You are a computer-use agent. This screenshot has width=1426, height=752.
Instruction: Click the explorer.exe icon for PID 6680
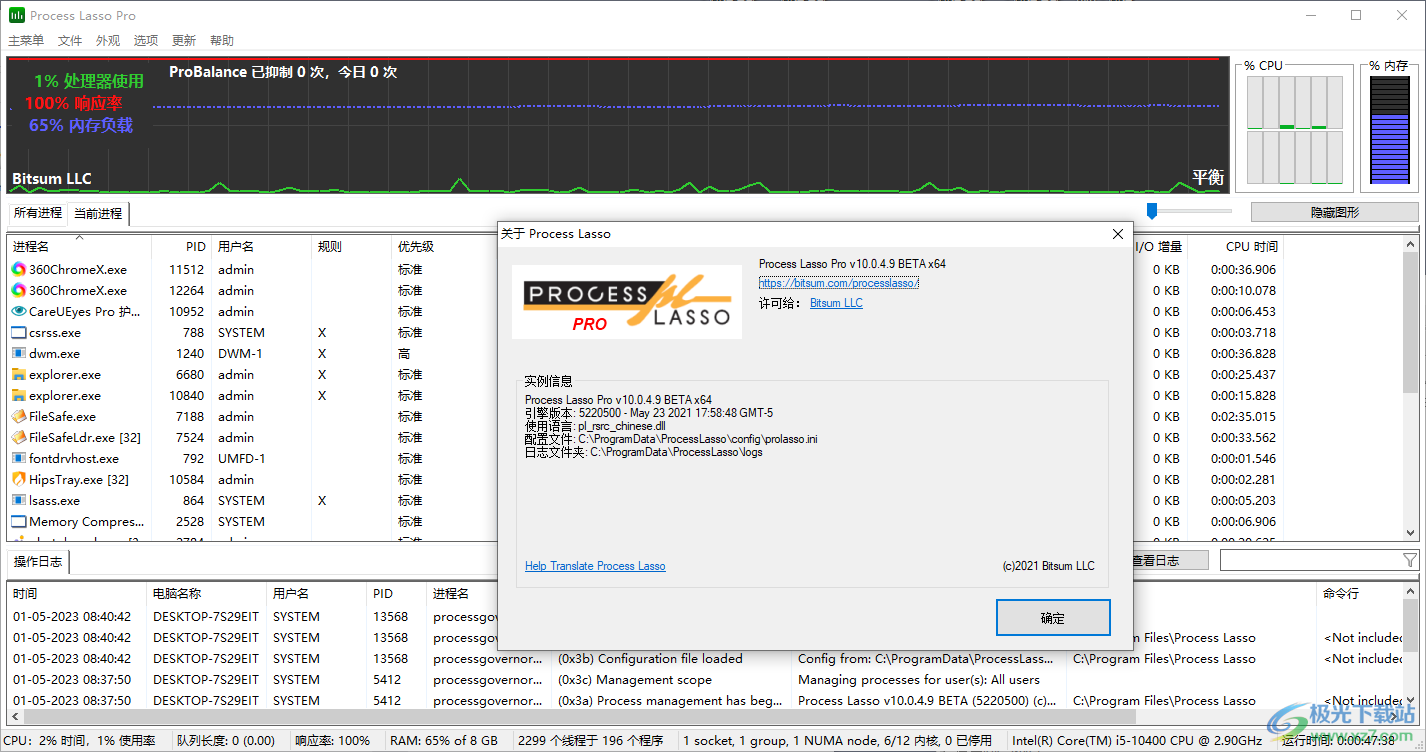pos(18,374)
